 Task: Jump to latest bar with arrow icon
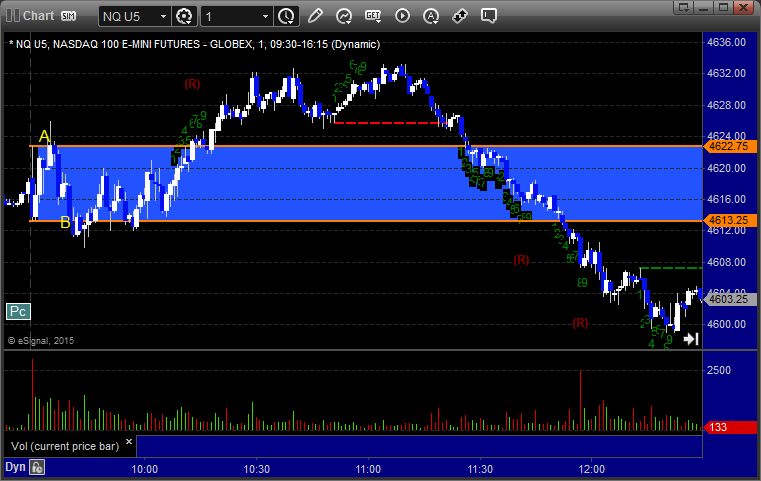pyautogui.click(x=691, y=339)
